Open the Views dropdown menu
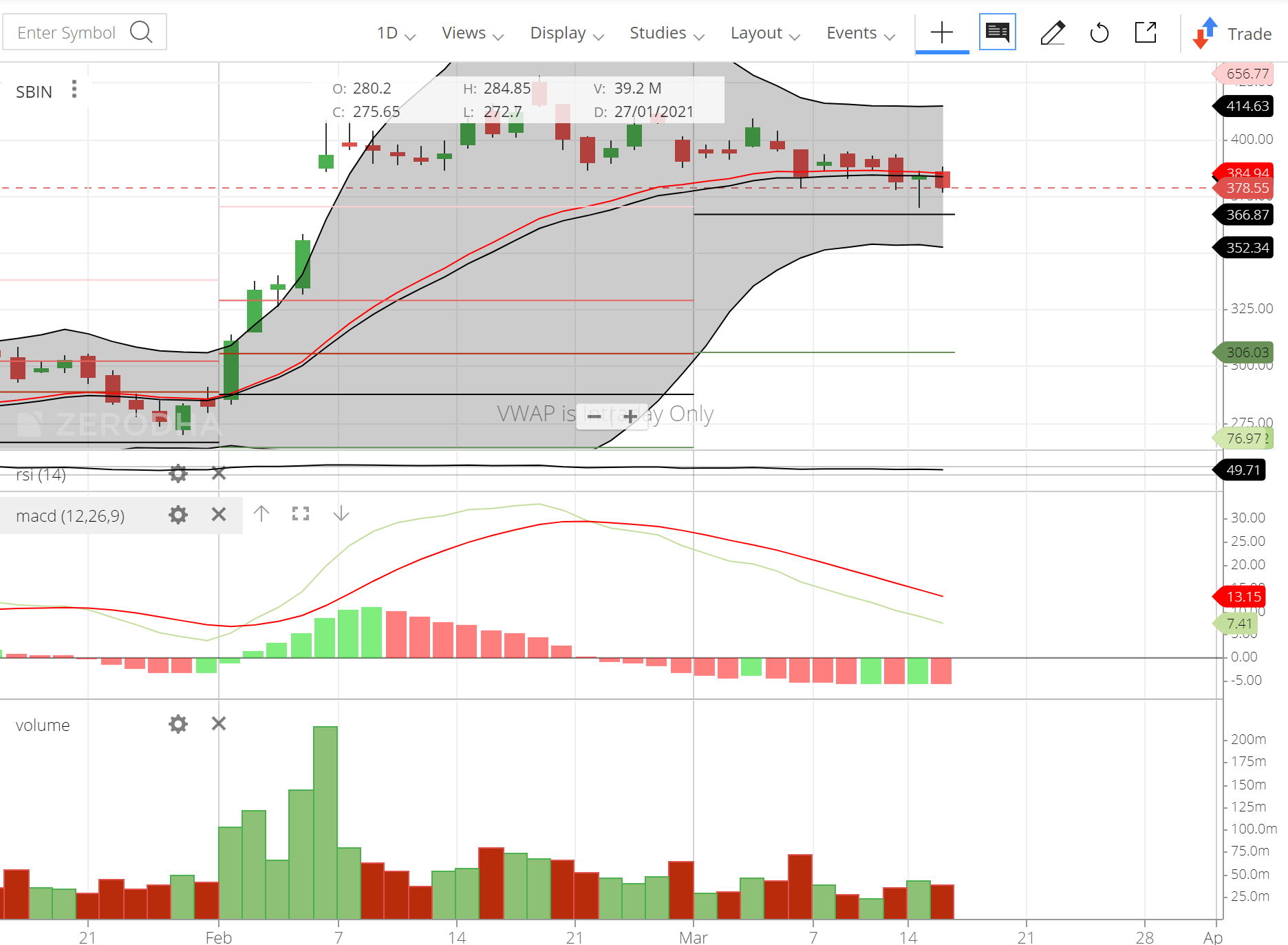Image resolution: width=1288 pixels, height=945 pixels. [x=472, y=33]
